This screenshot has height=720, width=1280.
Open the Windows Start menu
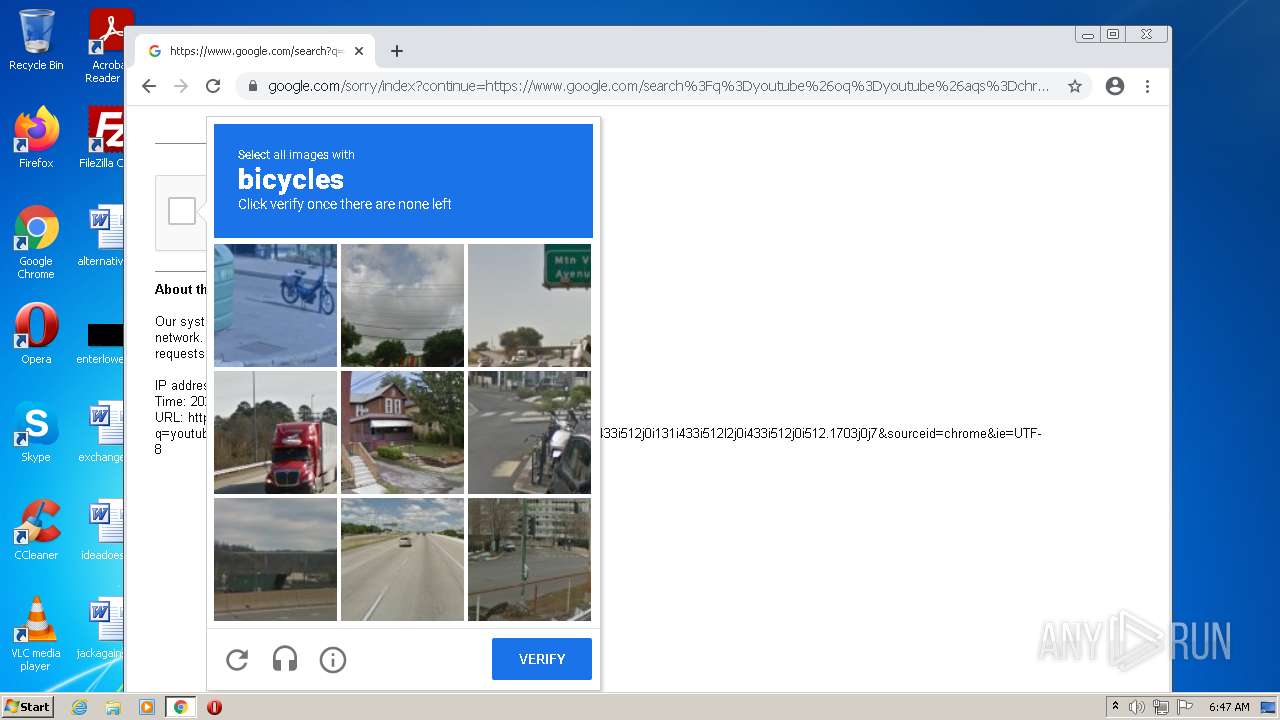(27, 707)
